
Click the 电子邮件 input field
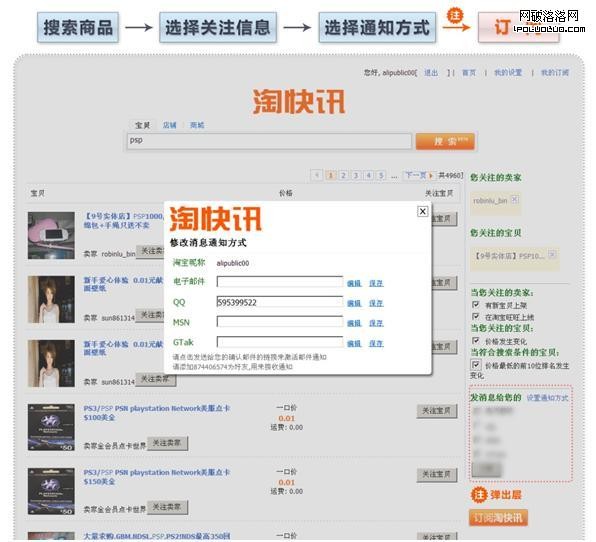click(280, 282)
